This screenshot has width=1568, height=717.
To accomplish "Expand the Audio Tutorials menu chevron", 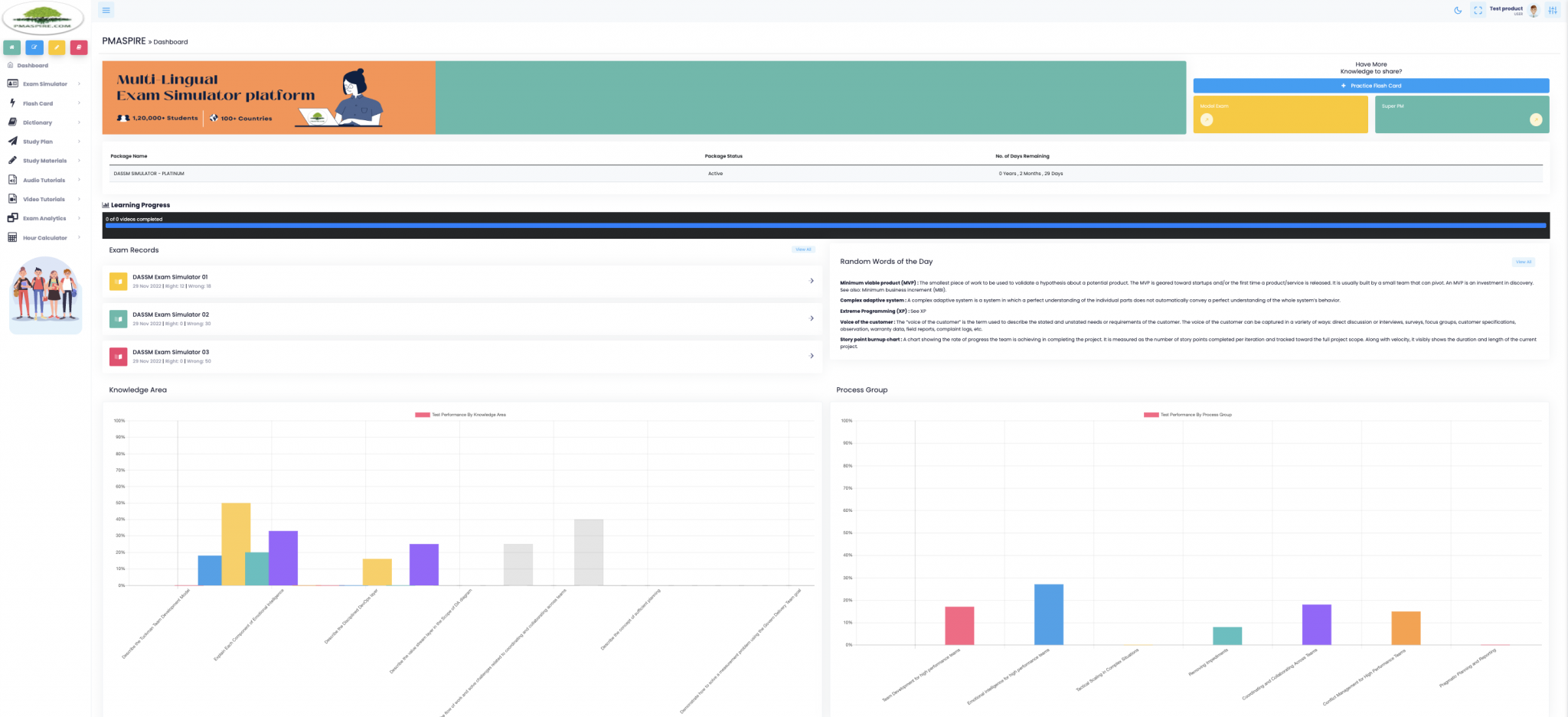I will pos(79,180).
